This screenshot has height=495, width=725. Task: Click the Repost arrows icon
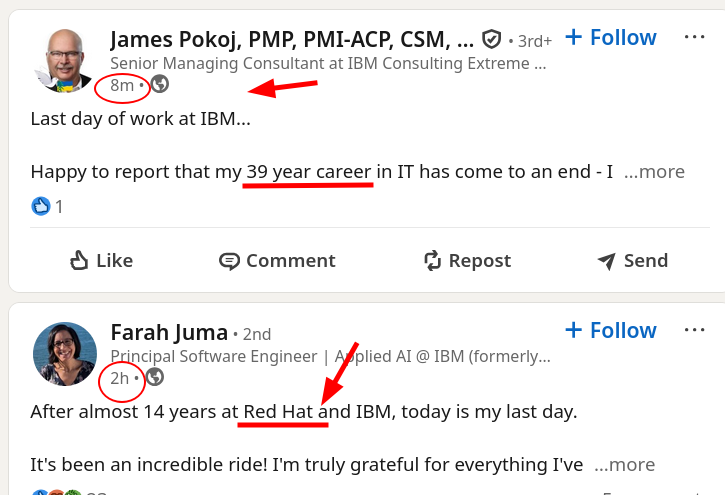click(x=433, y=261)
